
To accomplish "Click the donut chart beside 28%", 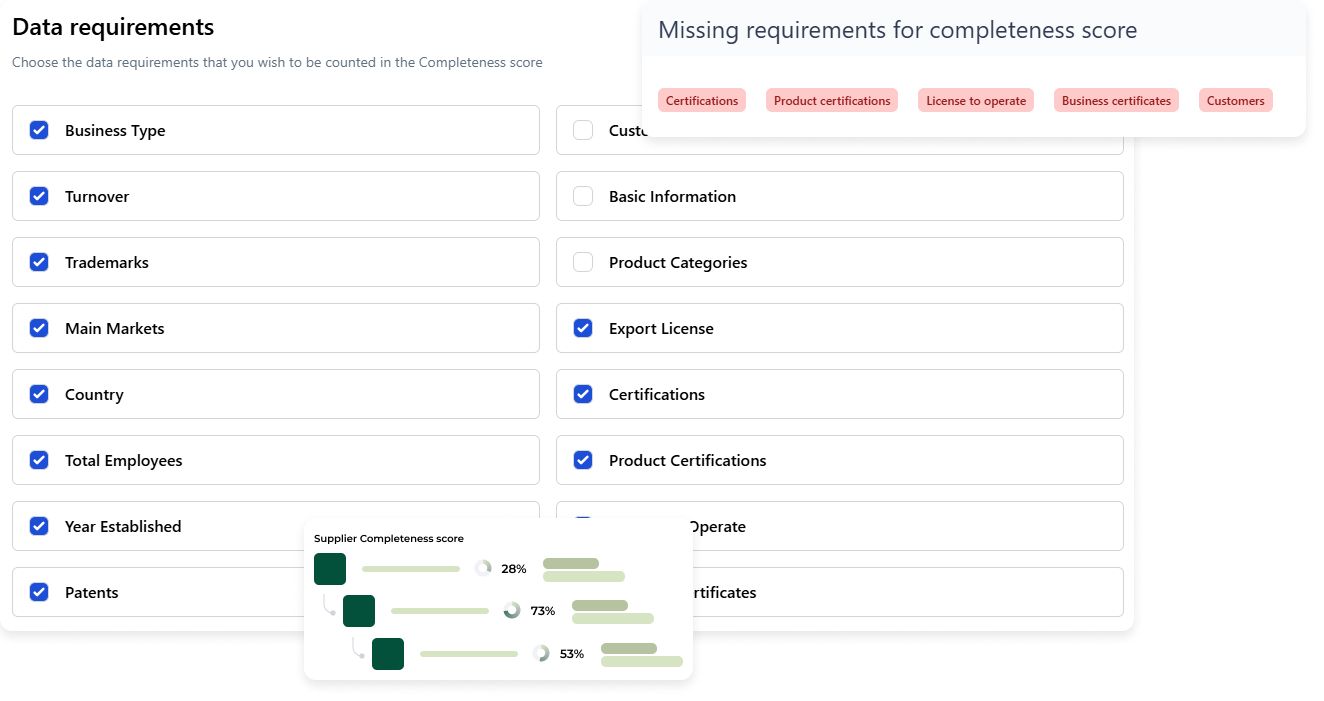I will (483, 568).
